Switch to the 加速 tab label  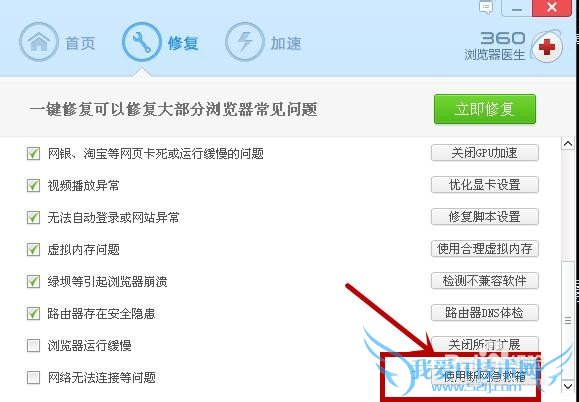[x=286, y=43]
